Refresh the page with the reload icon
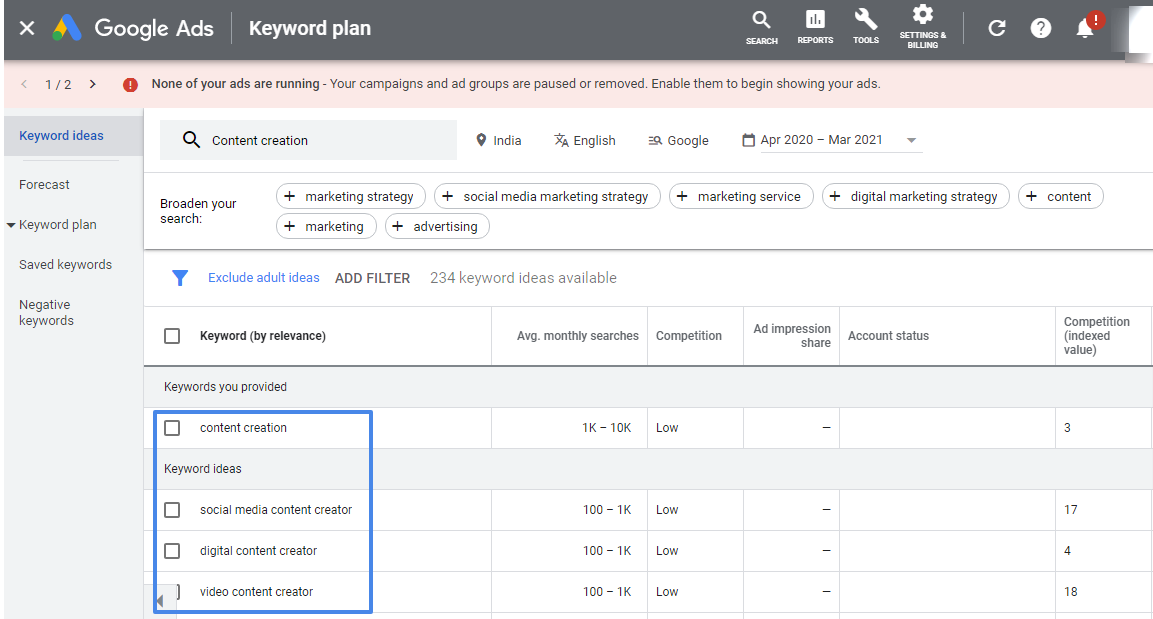 [996, 28]
